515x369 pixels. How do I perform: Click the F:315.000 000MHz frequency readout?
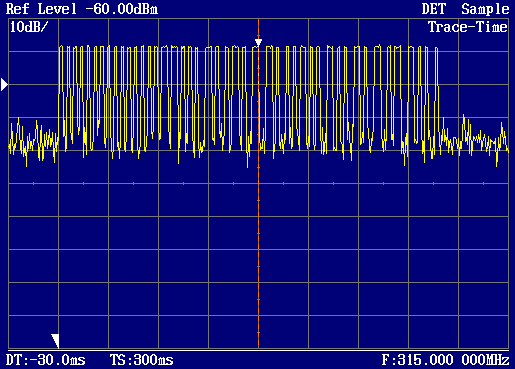pyautogui.click(x=445, y=360)
